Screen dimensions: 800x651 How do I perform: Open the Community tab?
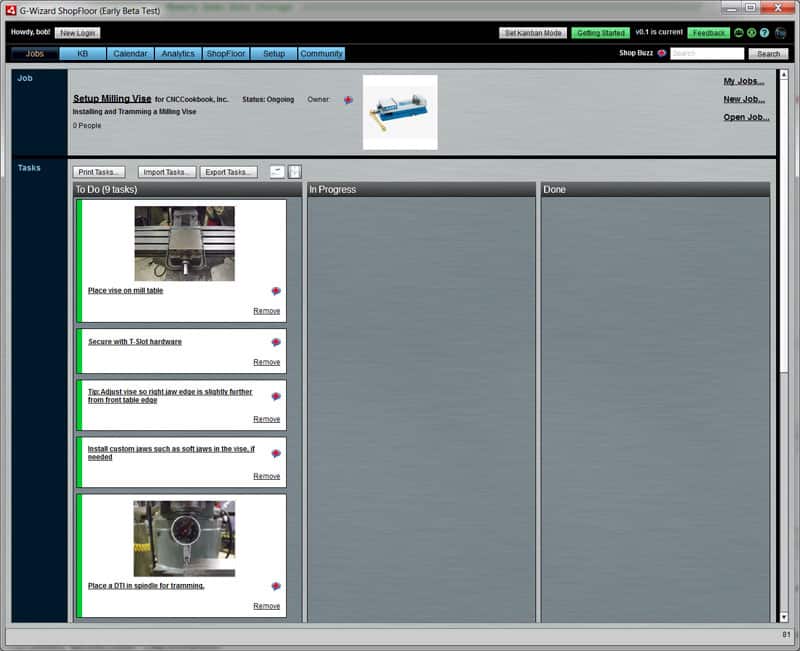pyautogui.click(x=320, y=53)
